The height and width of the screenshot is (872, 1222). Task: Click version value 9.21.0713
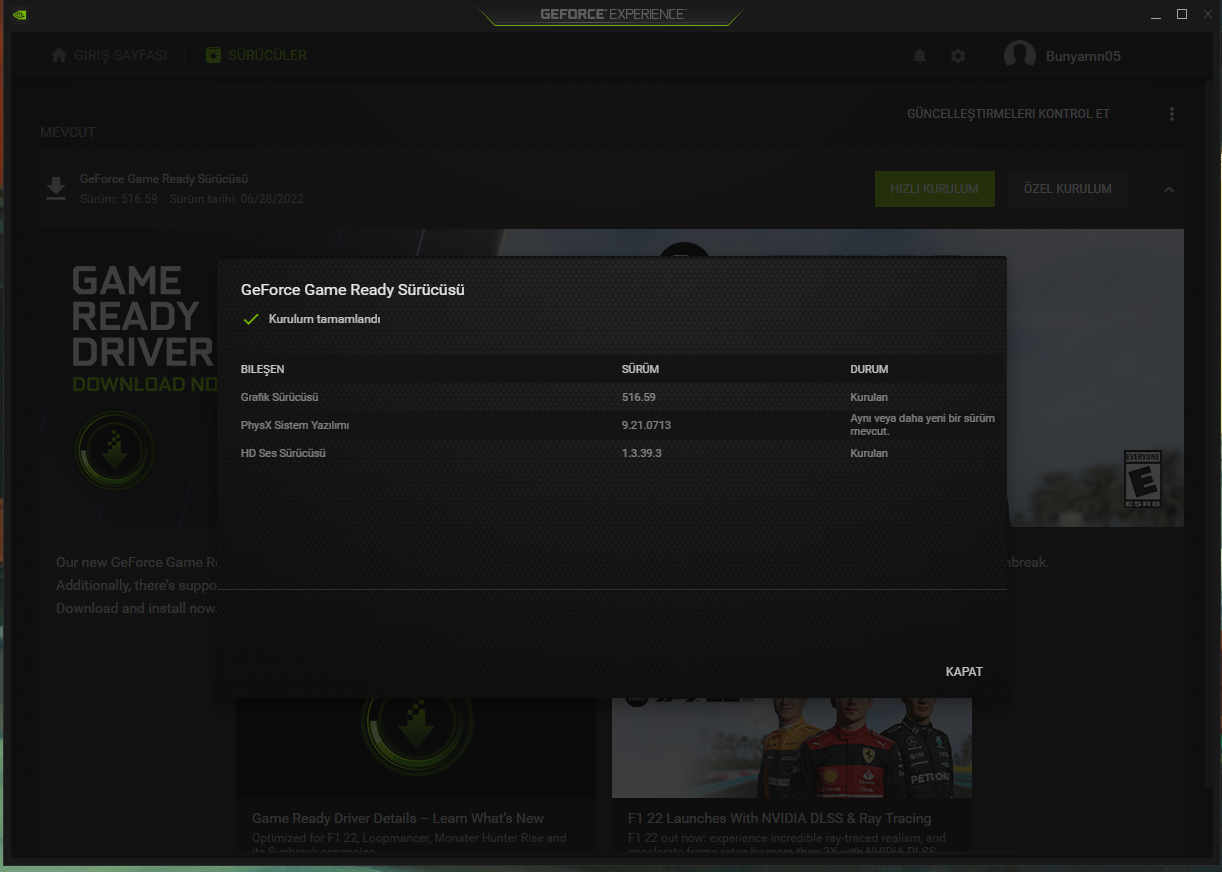tap(646, 425)
